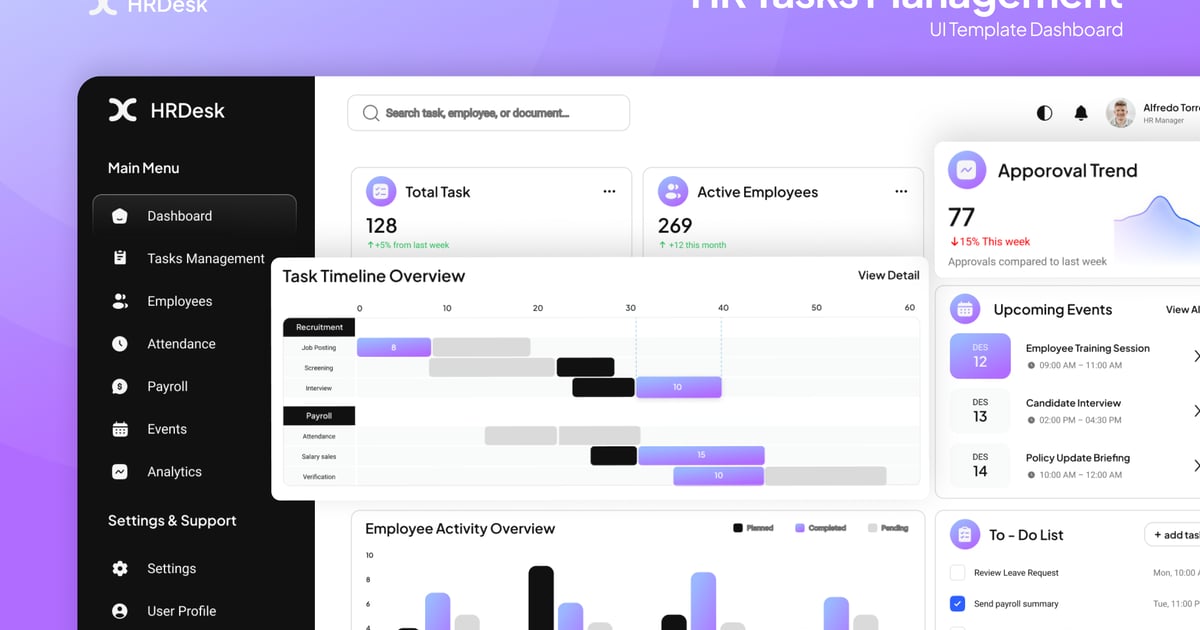Click the Salary sales bar labeled 15

coord(701,455)
